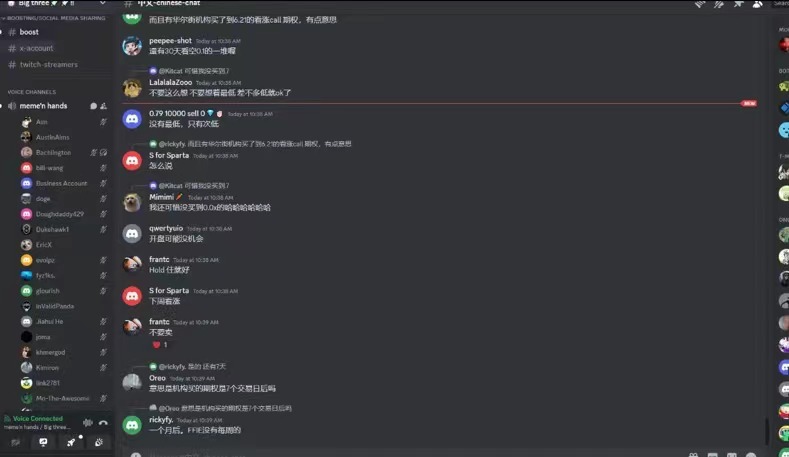
Task: Click the Voice Connected status link
Action: (x=38, y=418)
